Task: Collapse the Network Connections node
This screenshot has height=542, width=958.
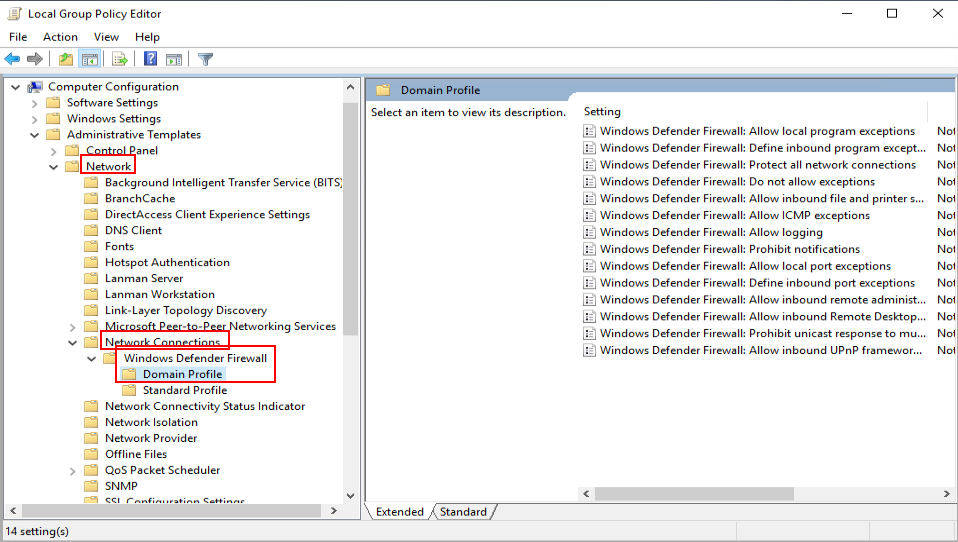Action: 73,342
